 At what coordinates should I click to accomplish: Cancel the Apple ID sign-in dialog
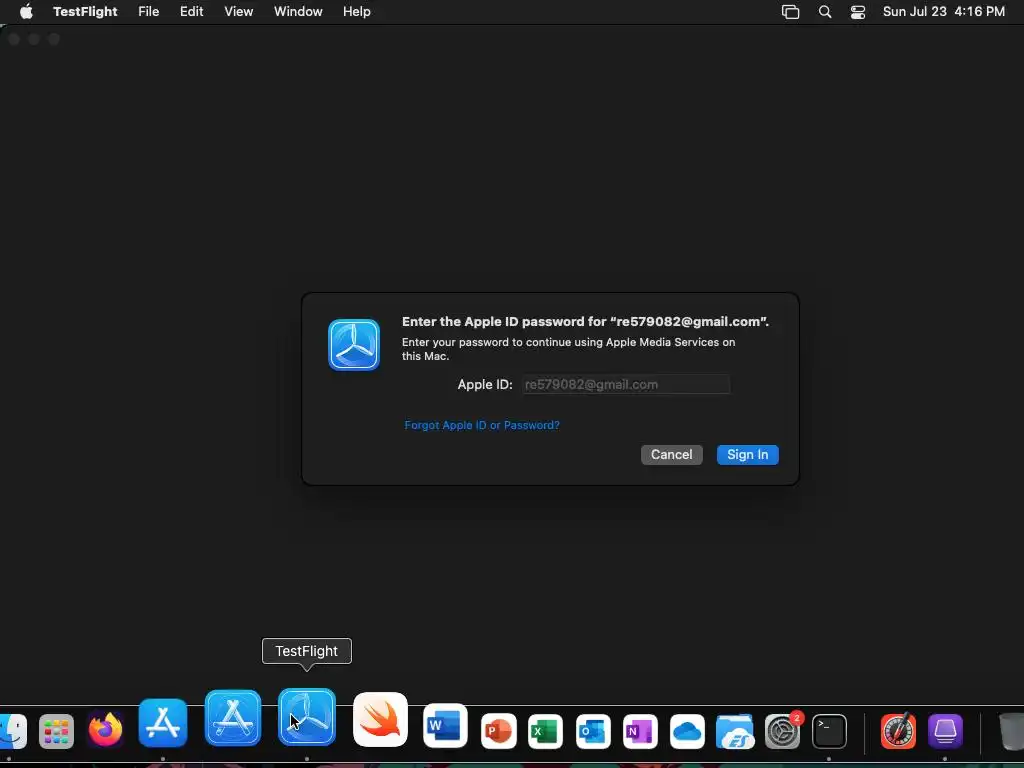(671, 455)
